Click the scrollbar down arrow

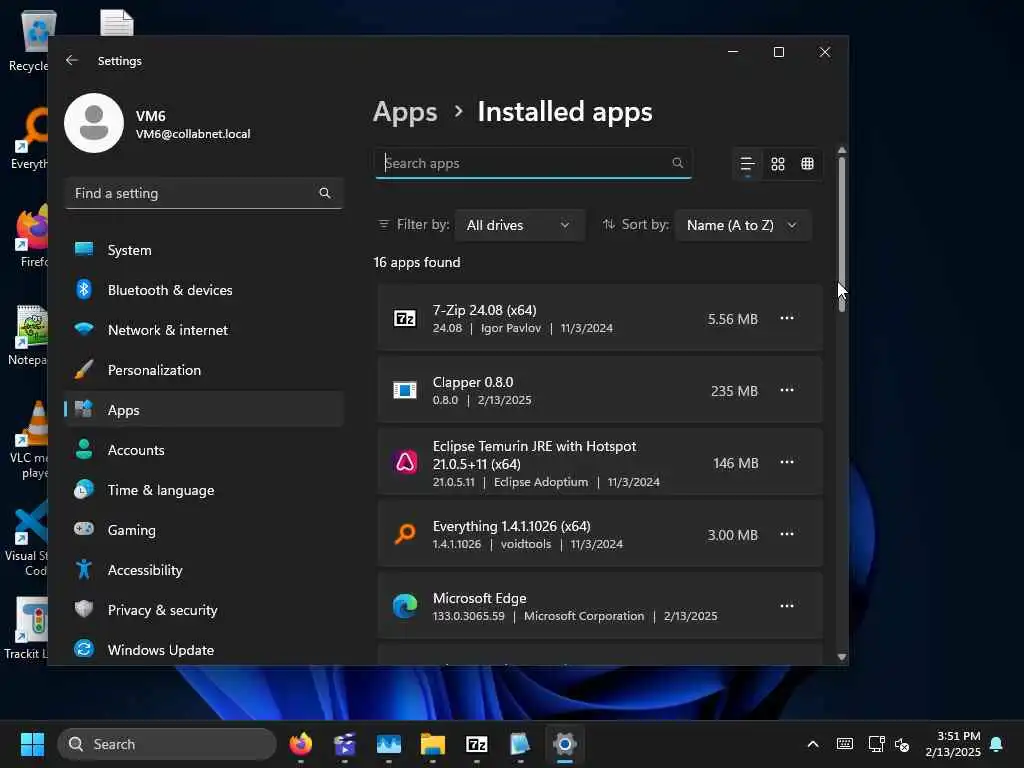[x=842, y=657]
